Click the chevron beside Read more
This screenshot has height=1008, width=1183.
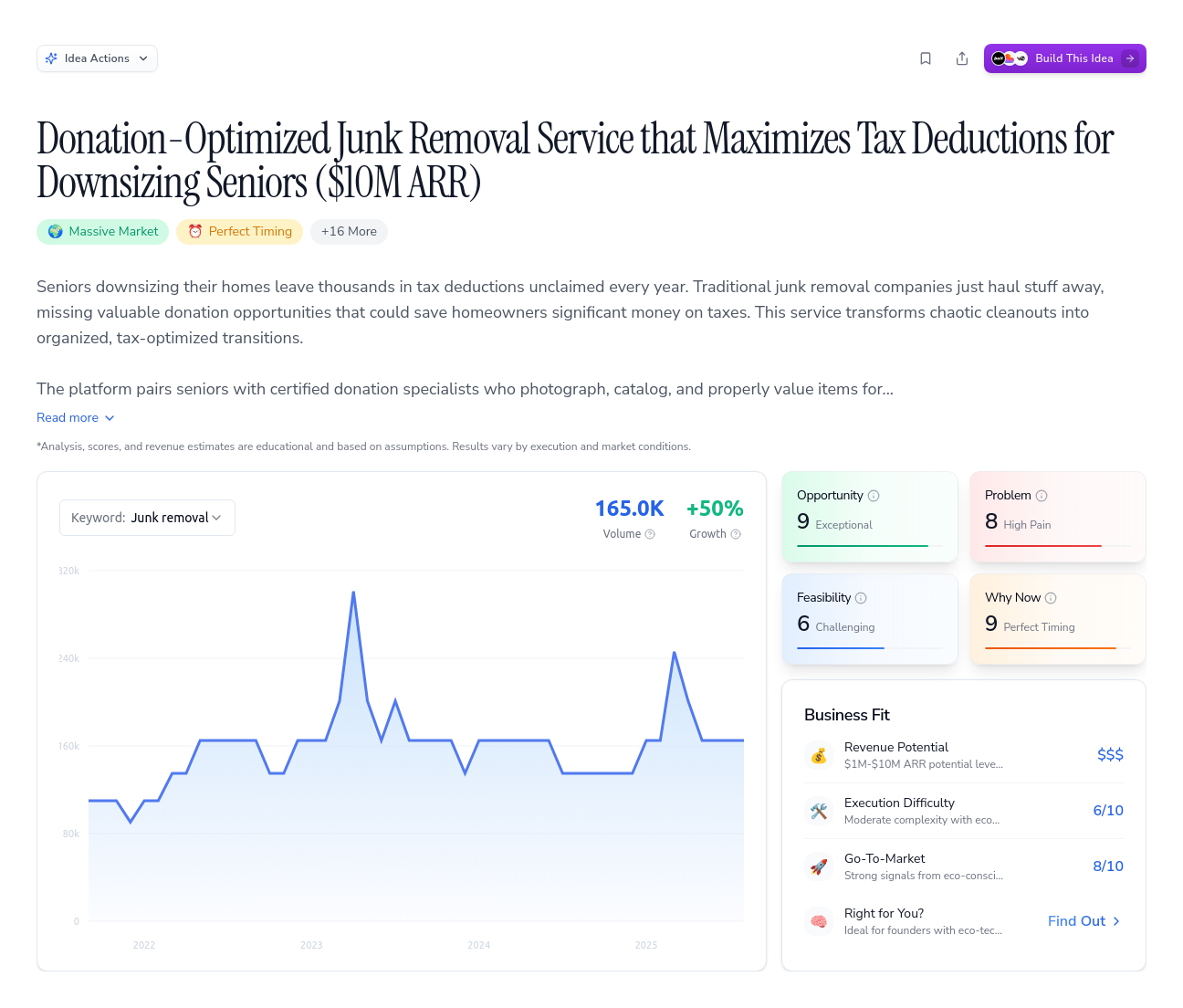point(110,418)
